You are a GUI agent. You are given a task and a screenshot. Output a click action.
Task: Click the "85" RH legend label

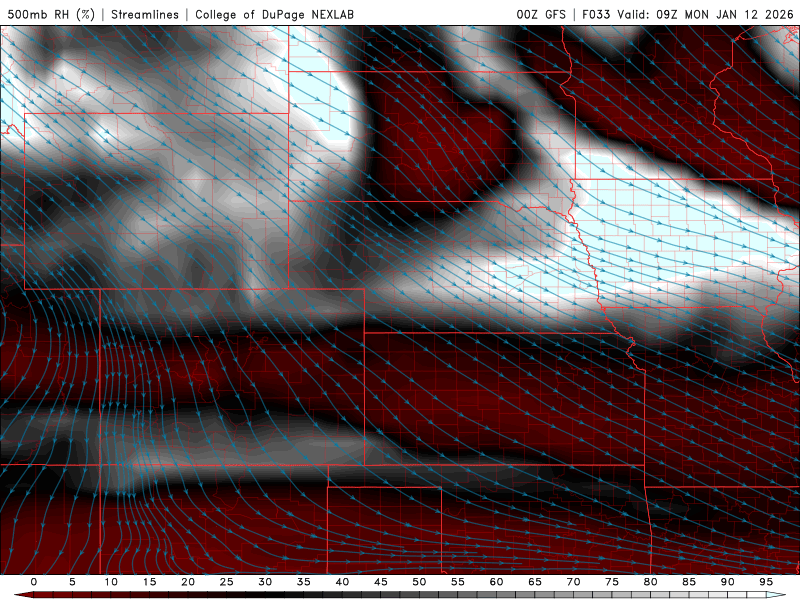[x=689, y=582]
